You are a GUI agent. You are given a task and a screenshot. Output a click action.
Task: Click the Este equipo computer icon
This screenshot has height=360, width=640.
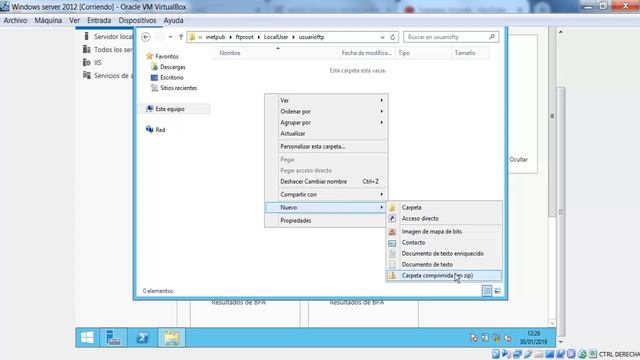pyautogui.click(x=149, y=109)
